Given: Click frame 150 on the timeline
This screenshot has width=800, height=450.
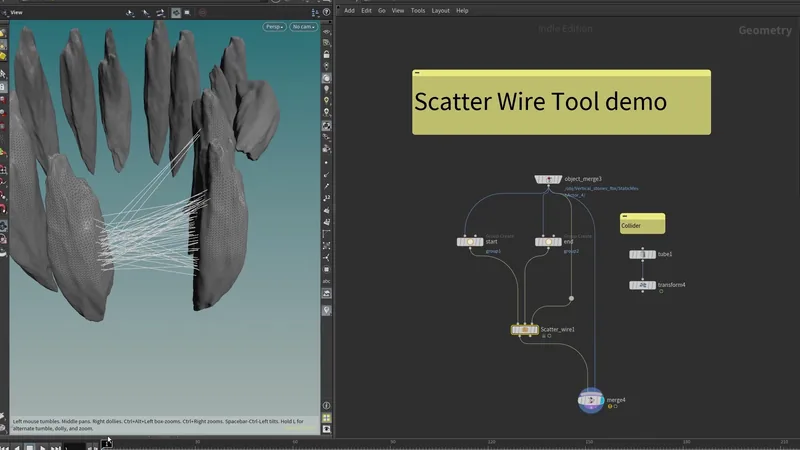Looking at the screenshot, I should tap(589, 442).
